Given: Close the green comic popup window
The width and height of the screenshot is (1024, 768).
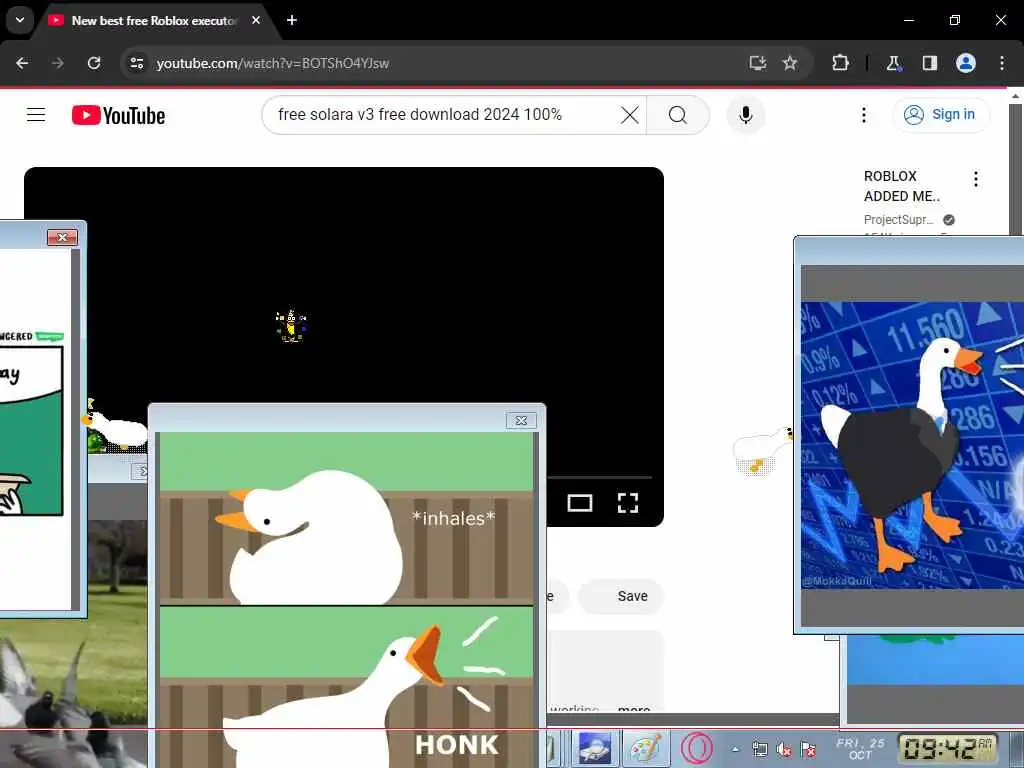Looking at the screenshot, I should (63, 237).
